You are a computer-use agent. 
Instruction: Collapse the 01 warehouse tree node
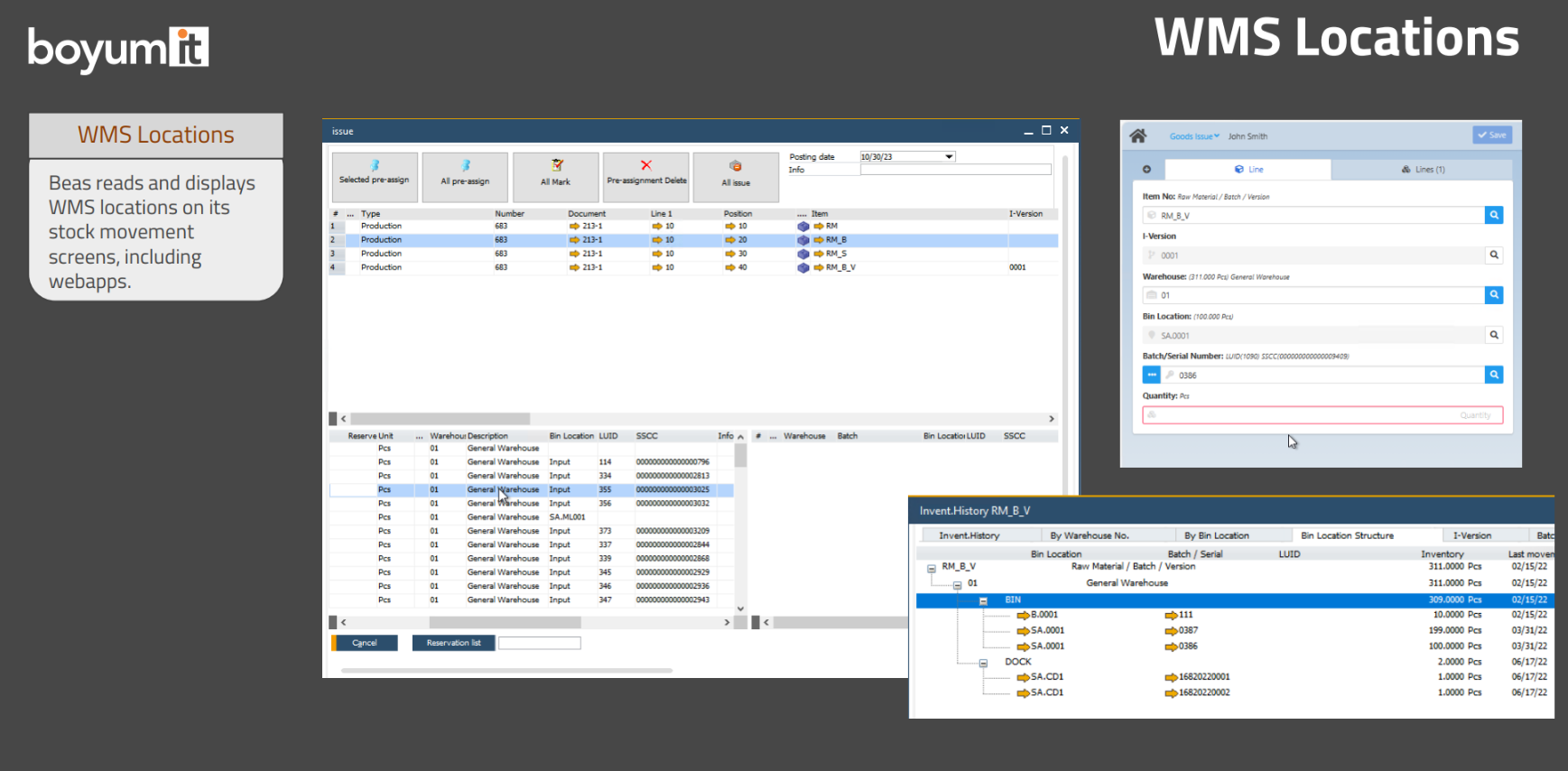coord(957,585)
